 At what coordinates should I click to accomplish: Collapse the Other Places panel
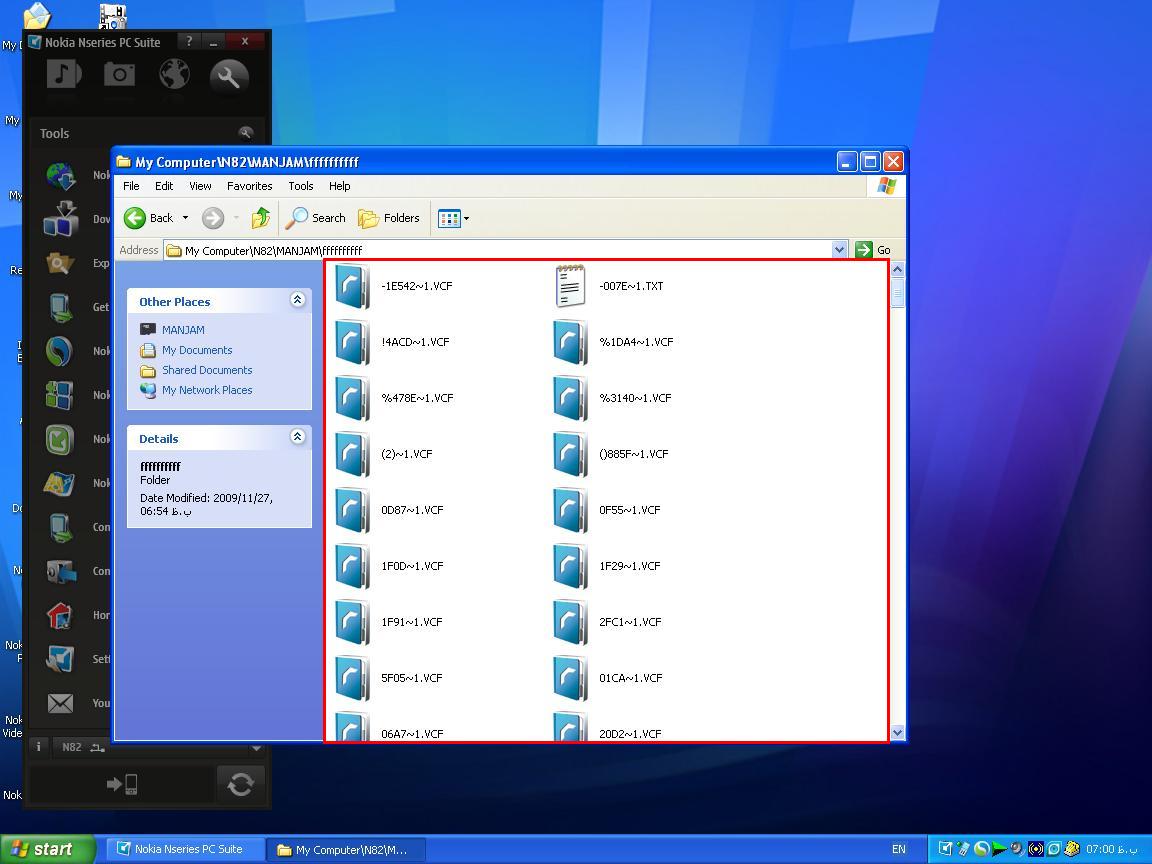coord(298,300)
